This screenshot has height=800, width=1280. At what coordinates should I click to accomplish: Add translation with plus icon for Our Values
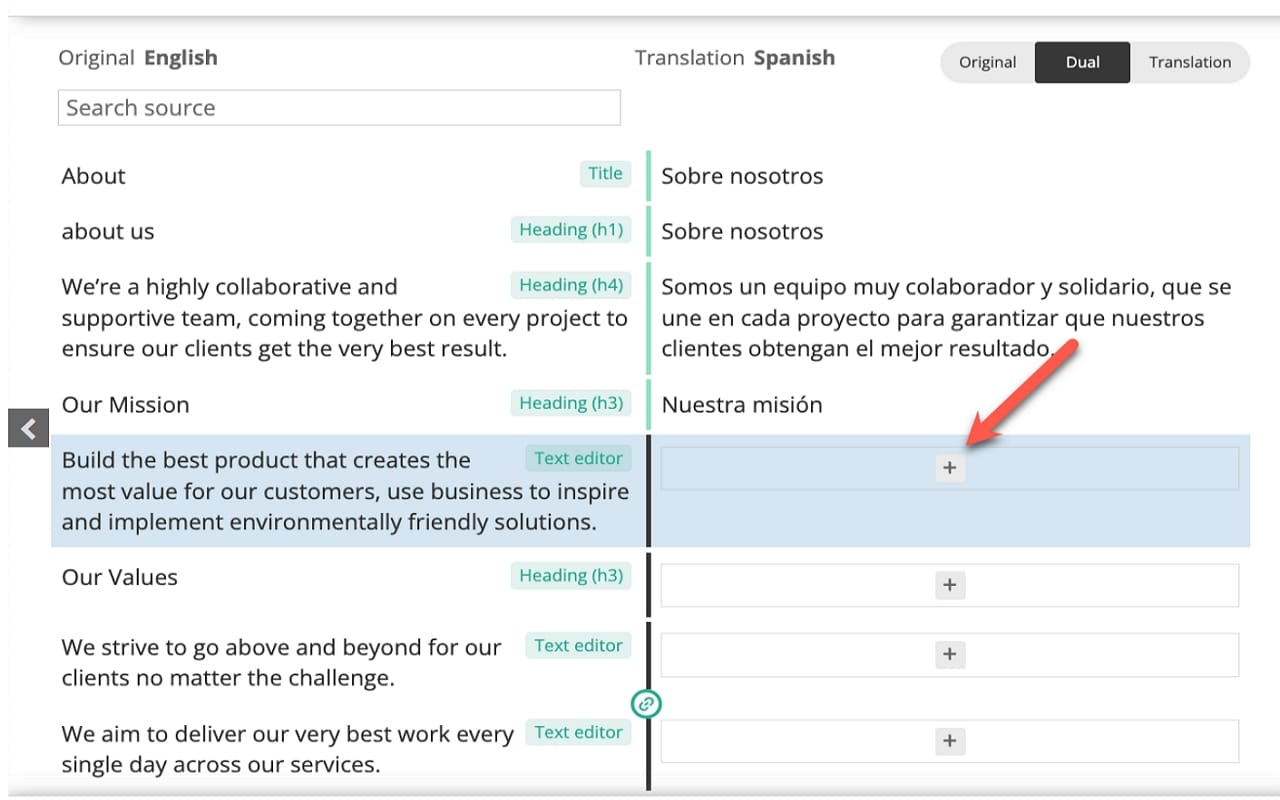(949, 585)
